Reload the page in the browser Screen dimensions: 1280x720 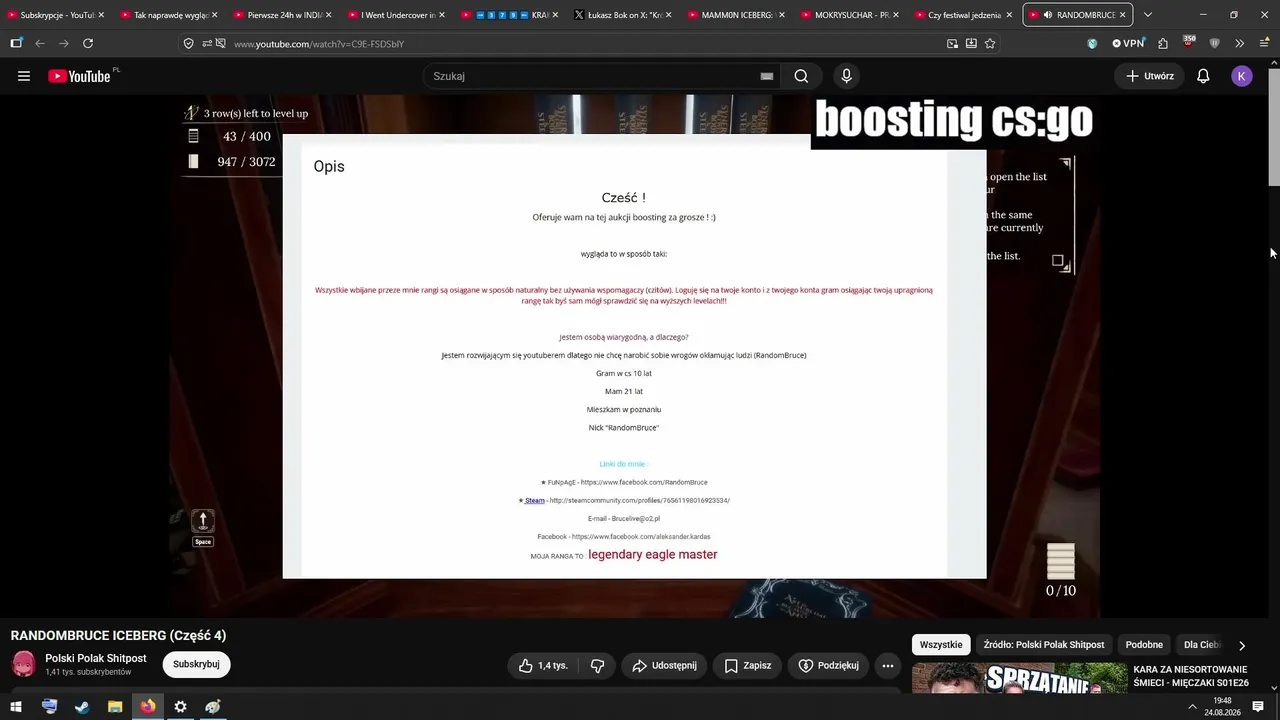(88, 44)
